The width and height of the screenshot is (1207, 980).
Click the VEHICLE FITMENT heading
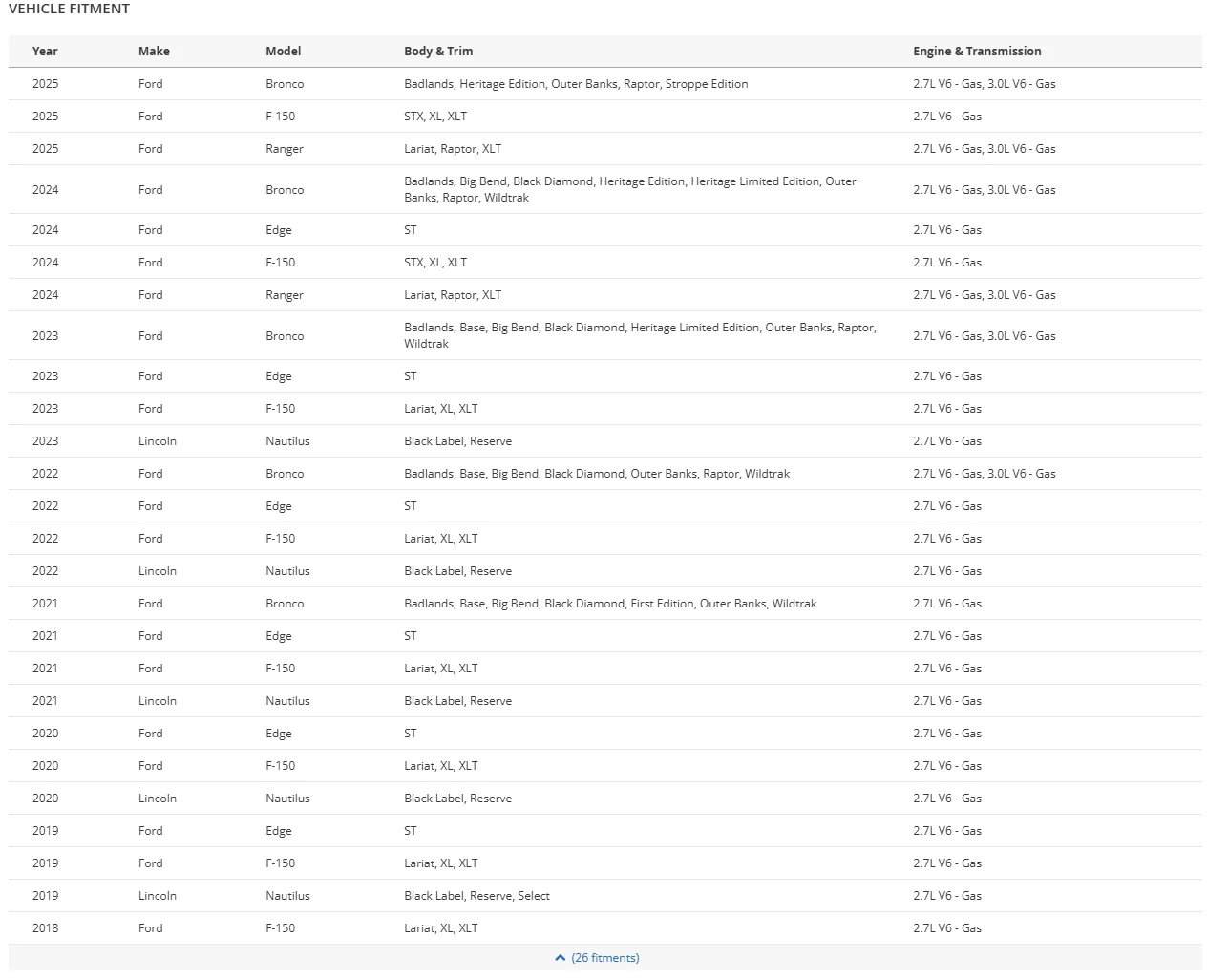[69, 9]
